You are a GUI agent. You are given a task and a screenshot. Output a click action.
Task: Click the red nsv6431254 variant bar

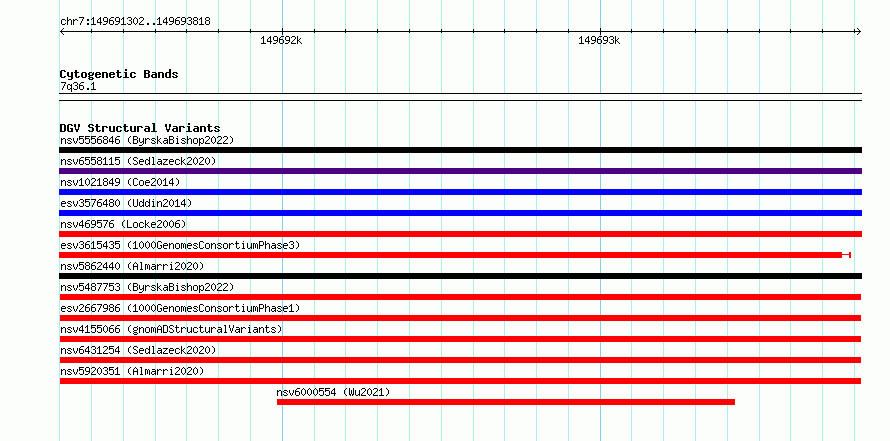click(x=460, y=360)
